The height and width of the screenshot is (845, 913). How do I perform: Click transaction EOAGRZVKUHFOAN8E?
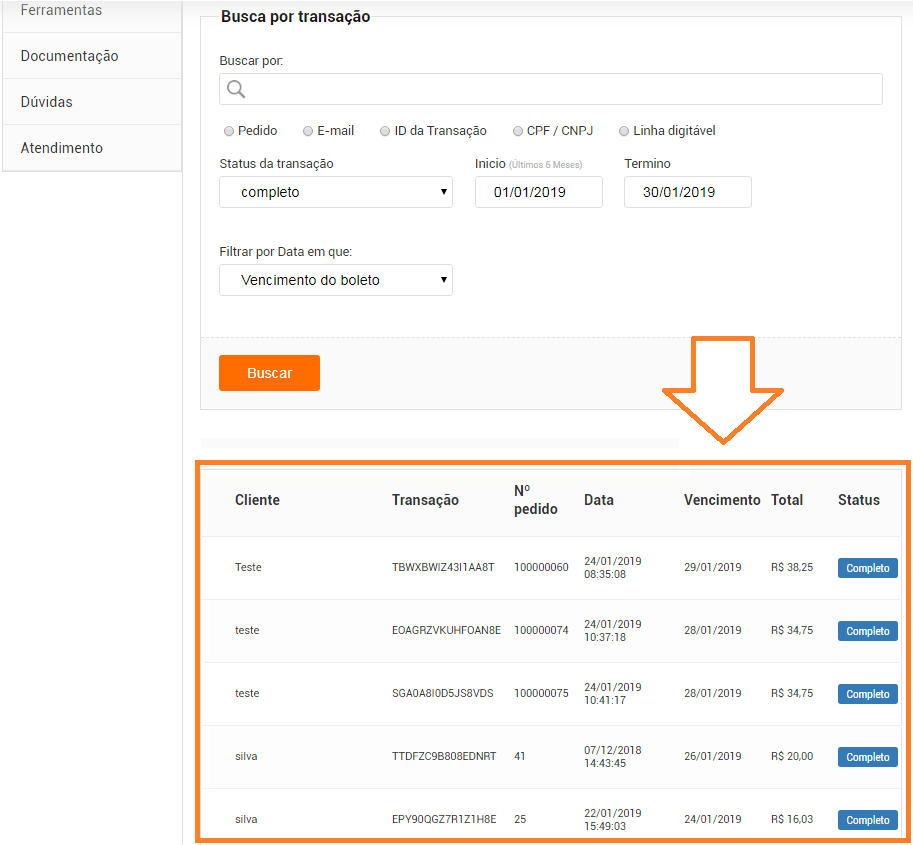[446, 630]
